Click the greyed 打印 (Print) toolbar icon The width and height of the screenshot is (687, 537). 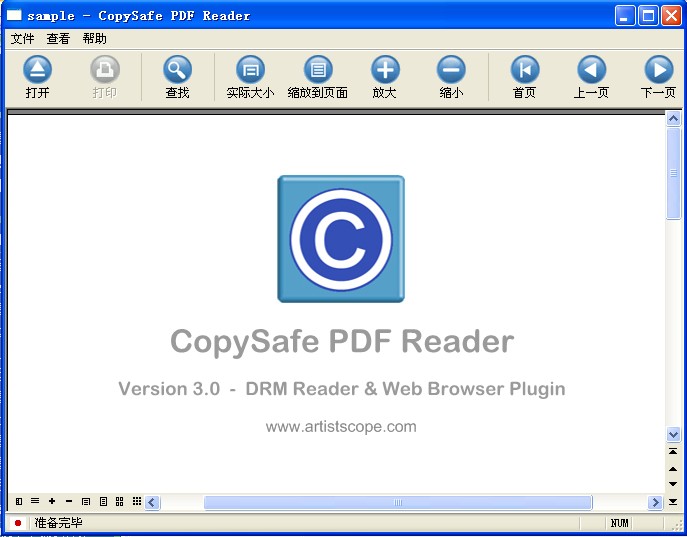[105, 69]
